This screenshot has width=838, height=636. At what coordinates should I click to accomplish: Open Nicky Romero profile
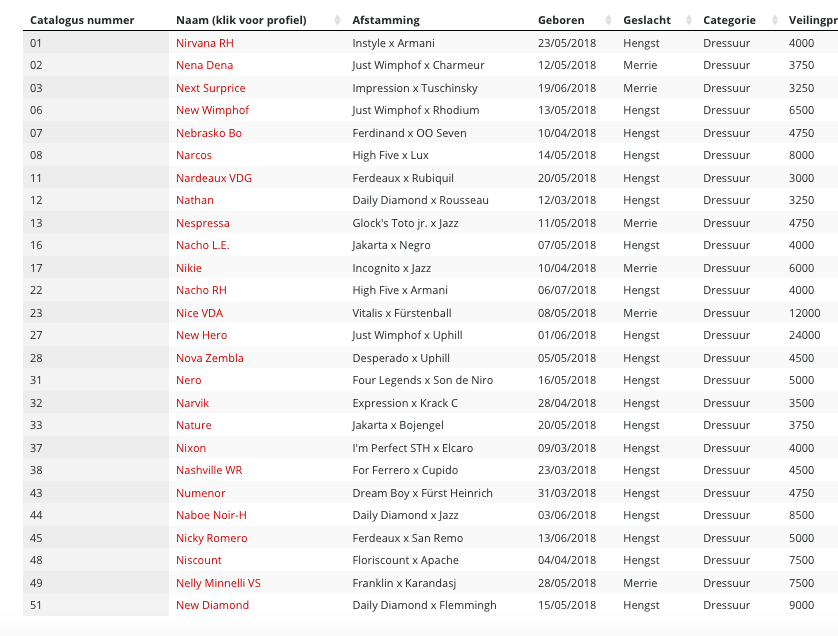click(212, 538)
